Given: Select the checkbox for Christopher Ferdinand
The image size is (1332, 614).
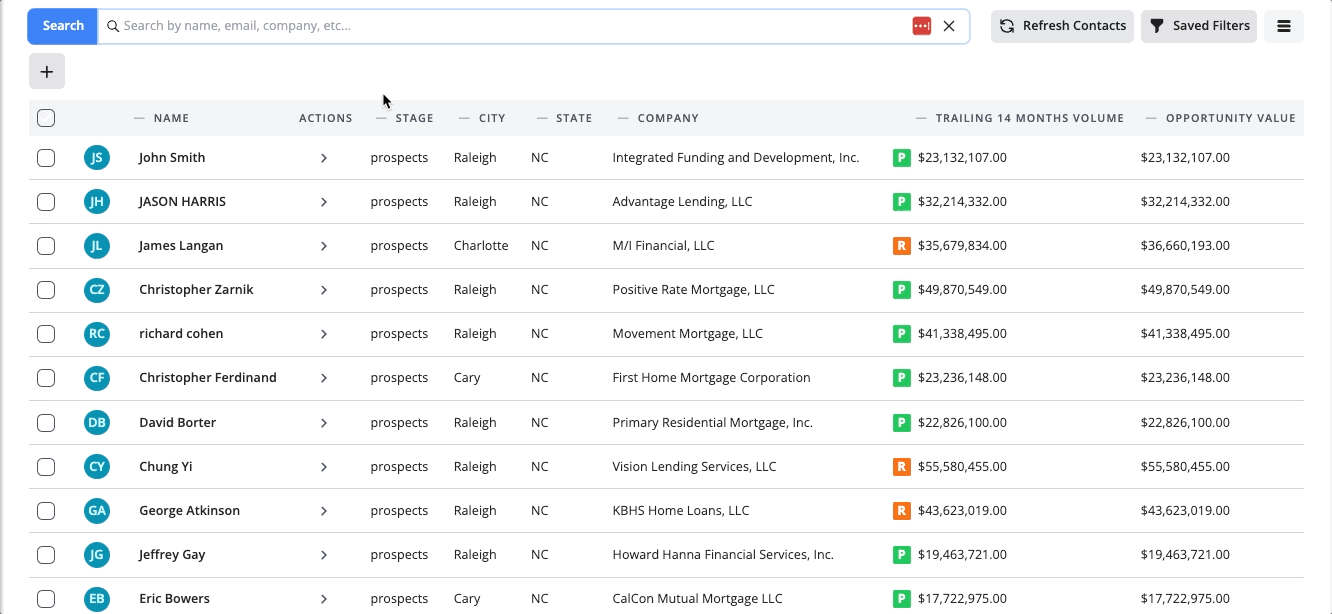Looking at the screenshot, I should [x=46, y=377].
